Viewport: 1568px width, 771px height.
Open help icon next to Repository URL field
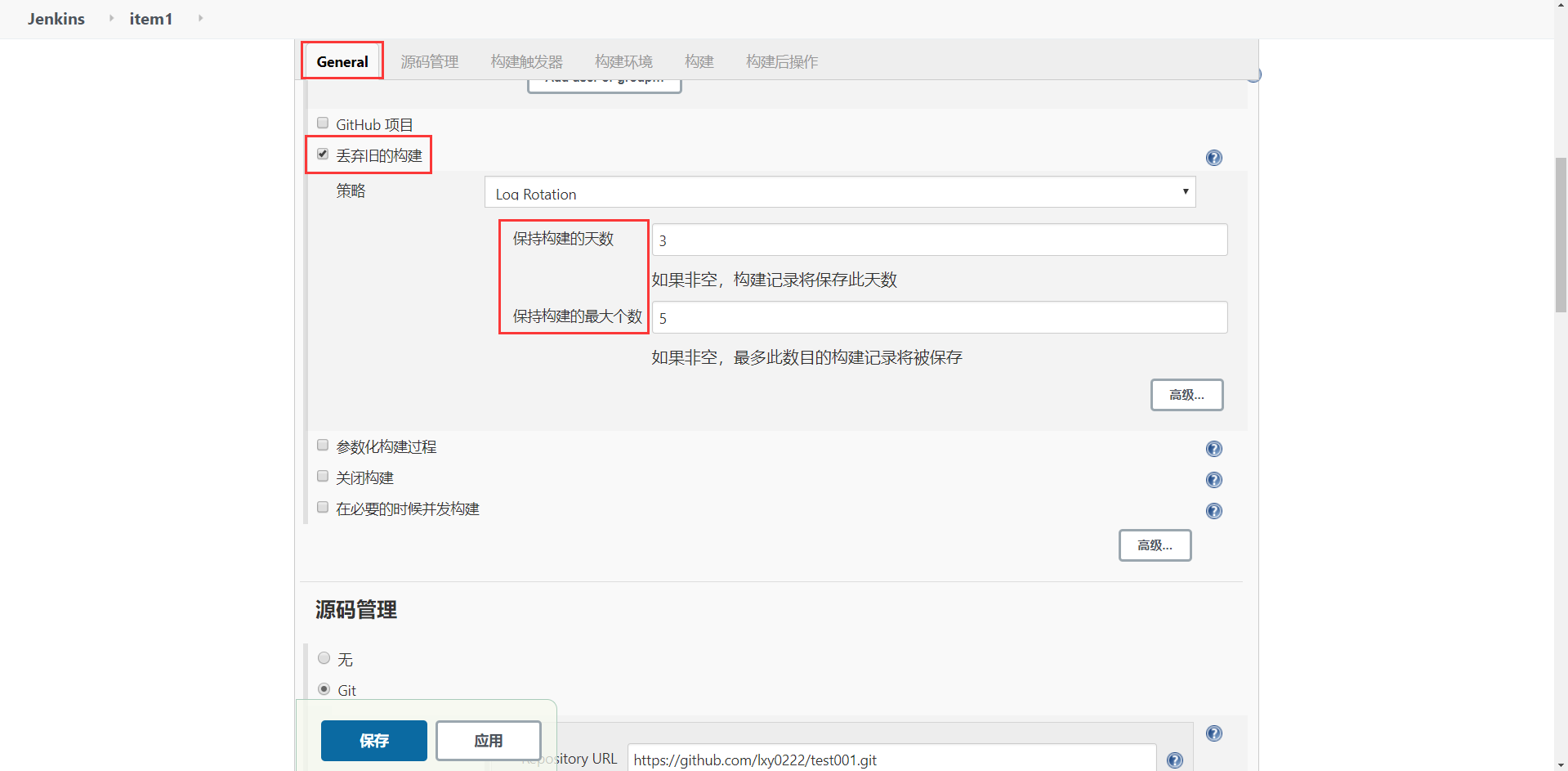1175,760
